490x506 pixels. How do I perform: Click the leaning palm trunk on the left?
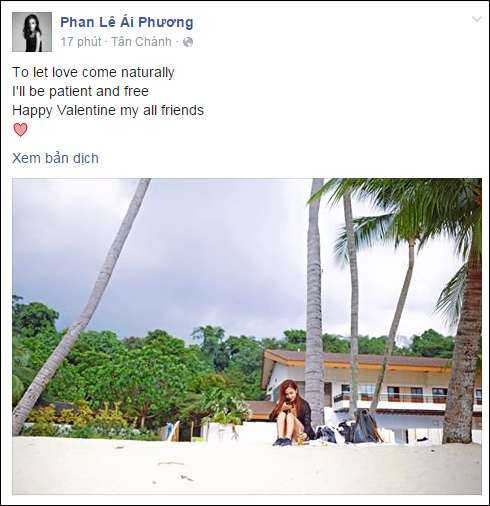pos(82,307)
